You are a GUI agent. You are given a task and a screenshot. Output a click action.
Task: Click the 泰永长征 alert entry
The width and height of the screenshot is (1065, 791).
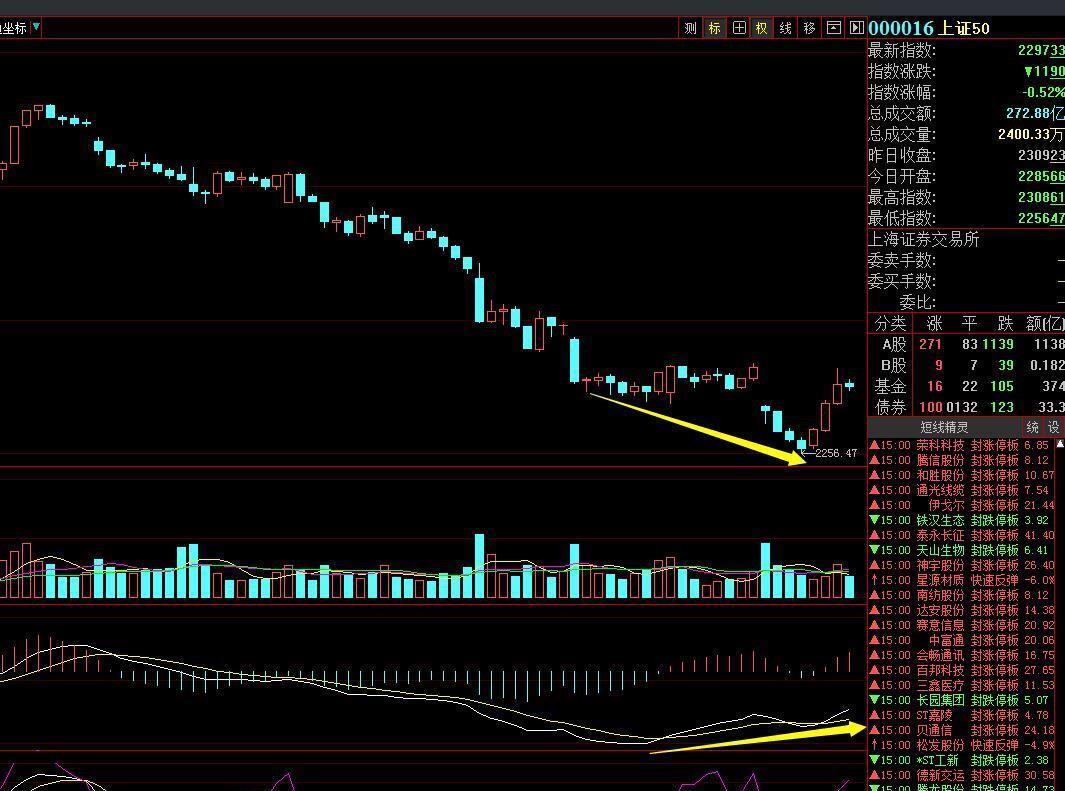(961, 535)
